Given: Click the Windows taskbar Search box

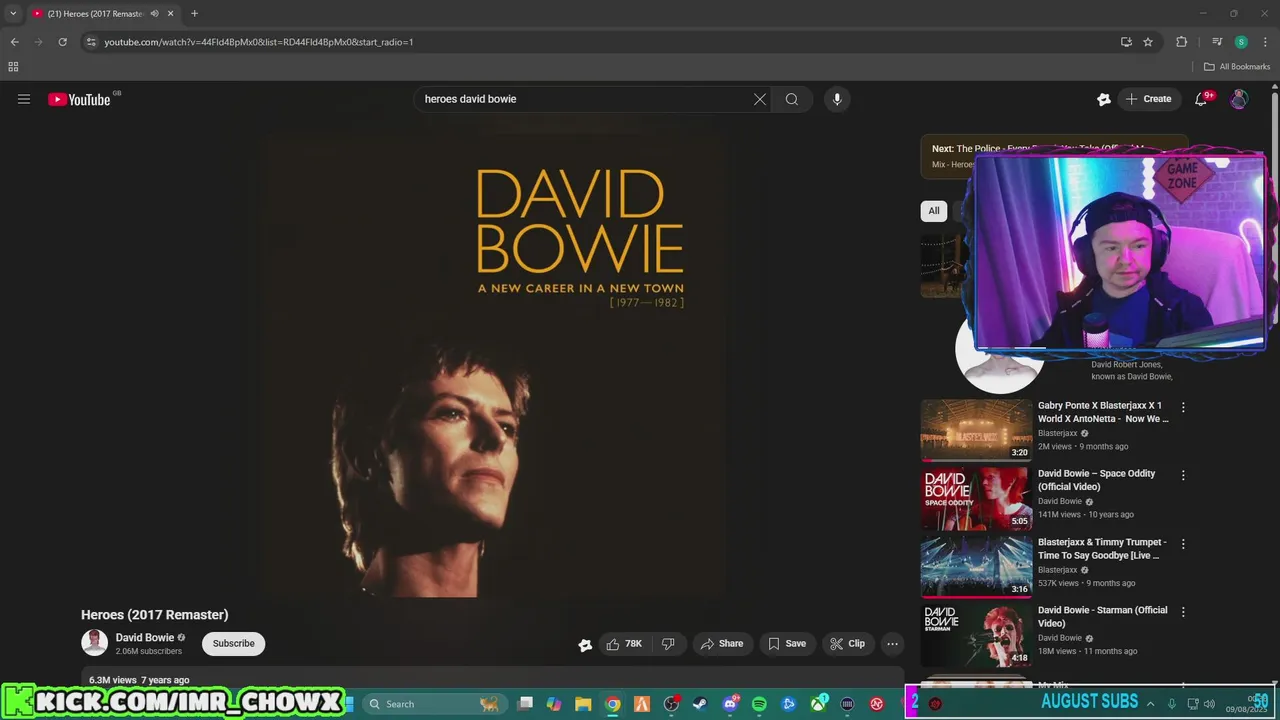Looking at the screenshot, I should (x=433, y=704).
